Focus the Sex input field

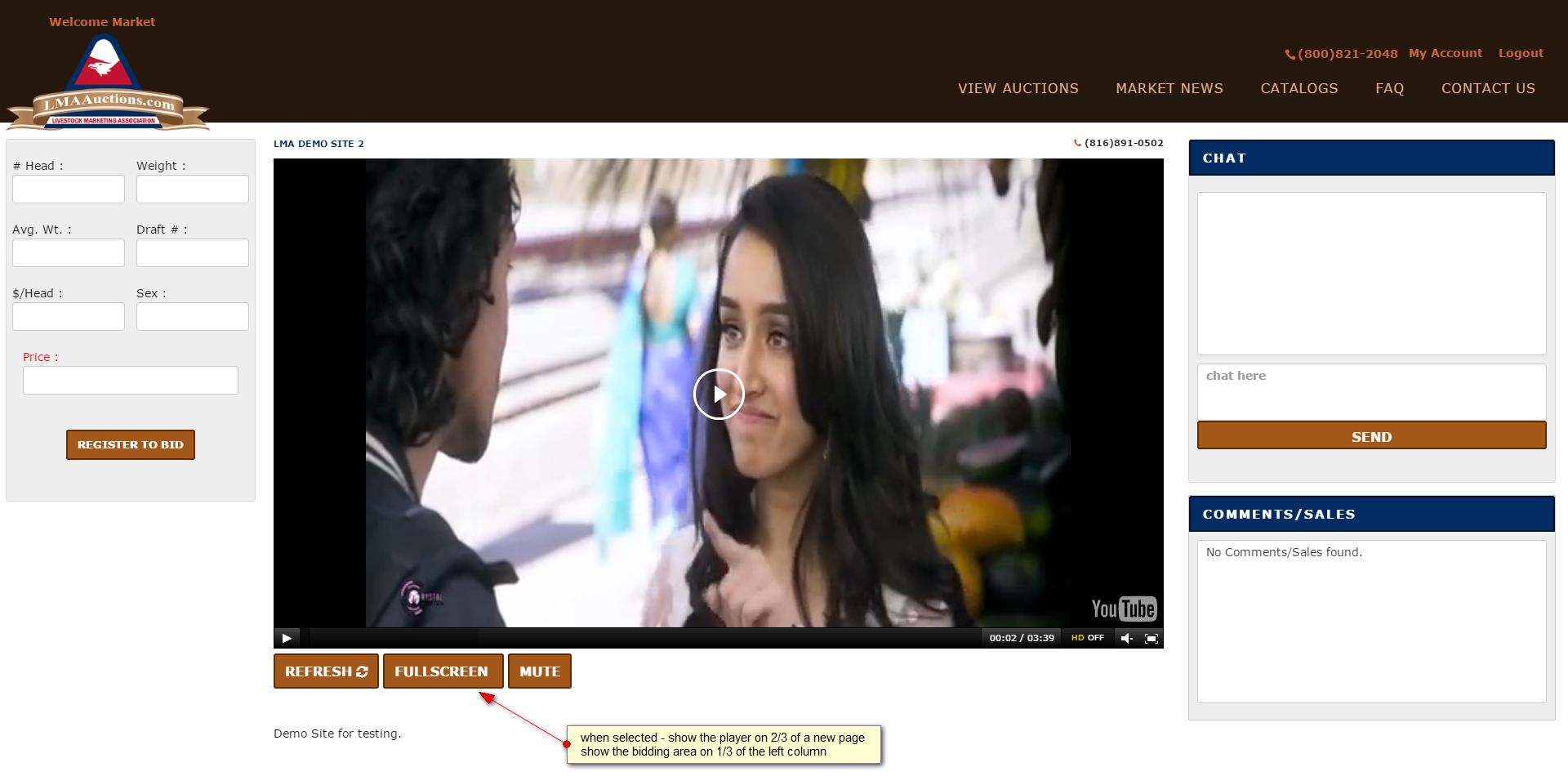tap(193, 317)
